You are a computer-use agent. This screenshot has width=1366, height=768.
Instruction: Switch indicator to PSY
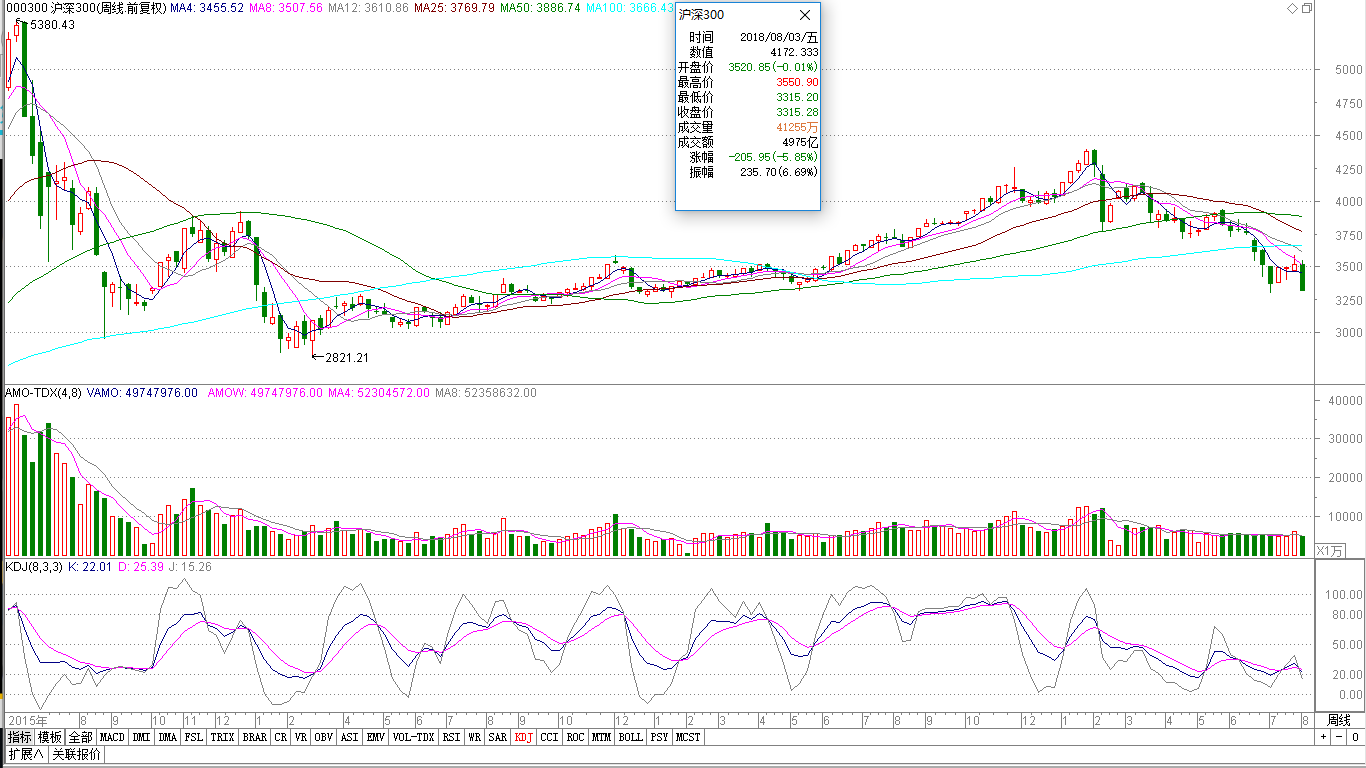click(x=659, y=738)
